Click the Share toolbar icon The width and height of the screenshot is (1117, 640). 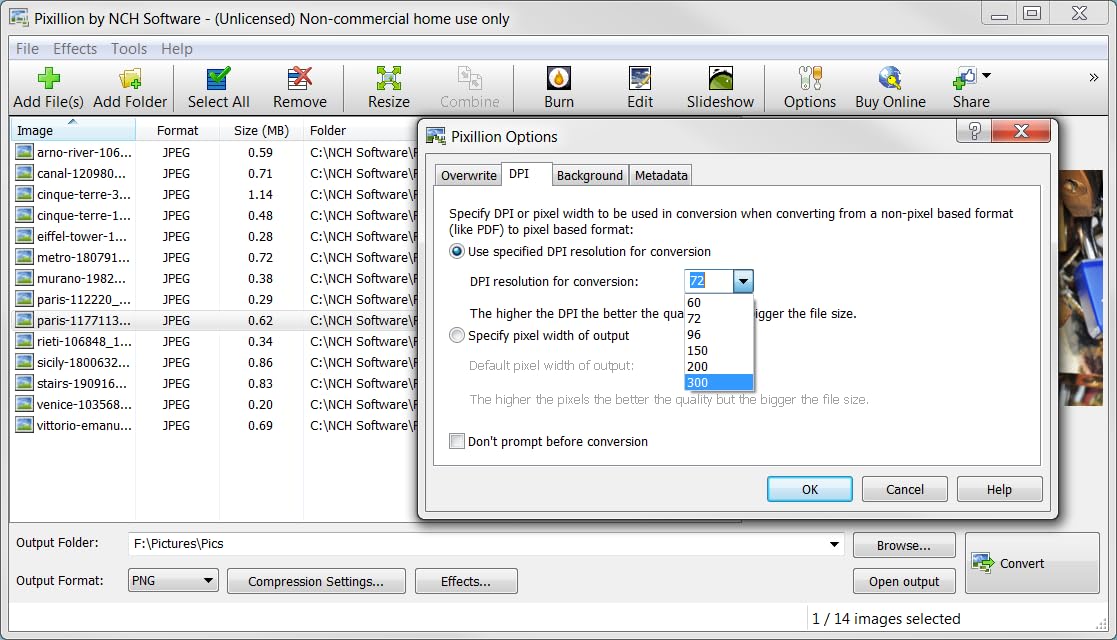(x=965, y=78)
